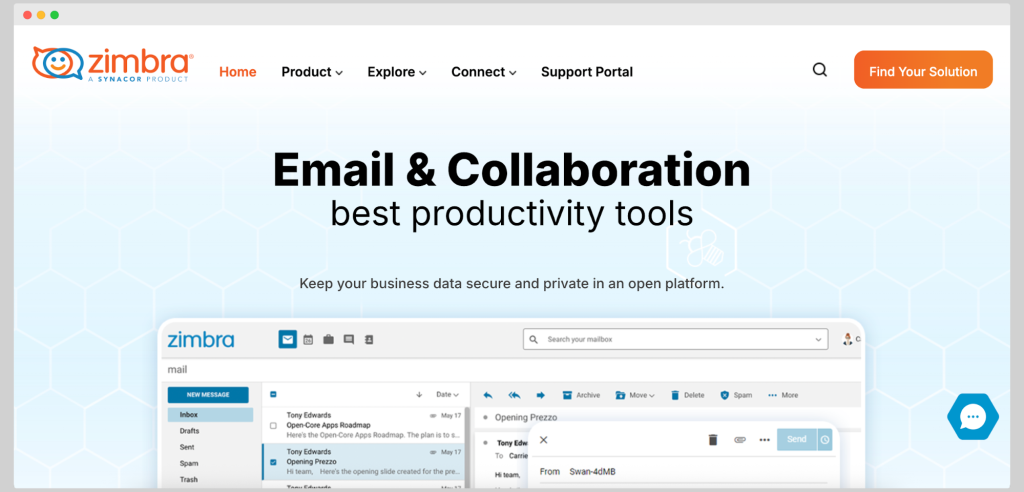Expand the Connect menu dropdown
1024x492 pixels.
[484, 72]
